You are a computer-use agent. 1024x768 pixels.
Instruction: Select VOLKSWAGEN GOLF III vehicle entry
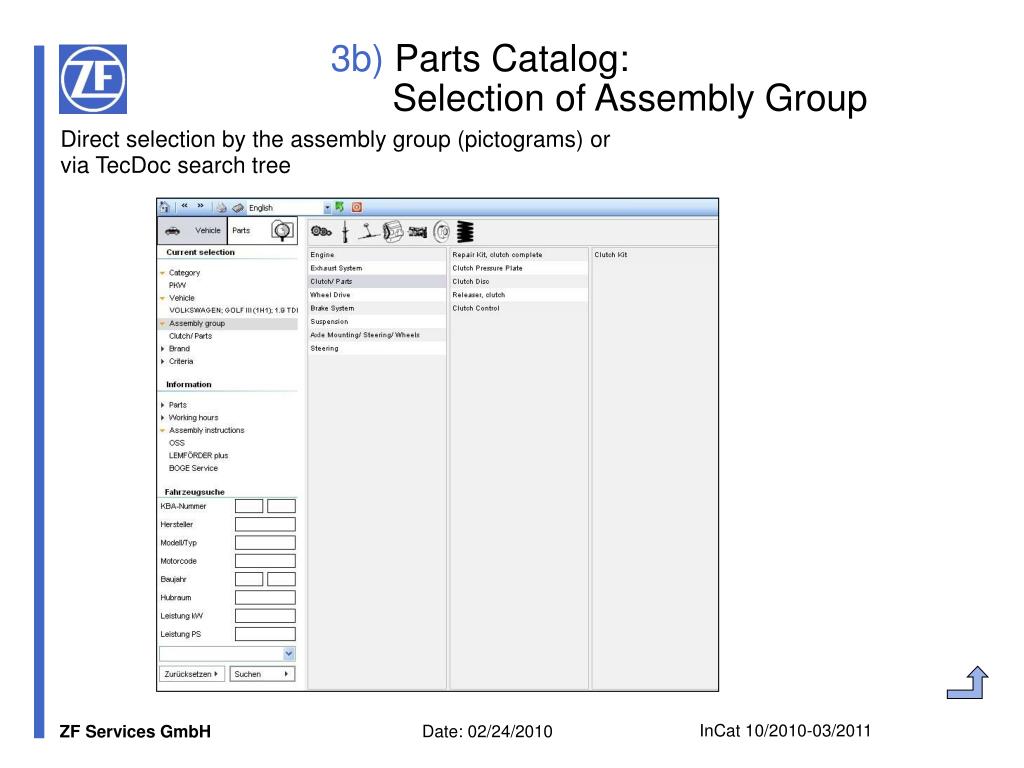(x=233, y=310)
